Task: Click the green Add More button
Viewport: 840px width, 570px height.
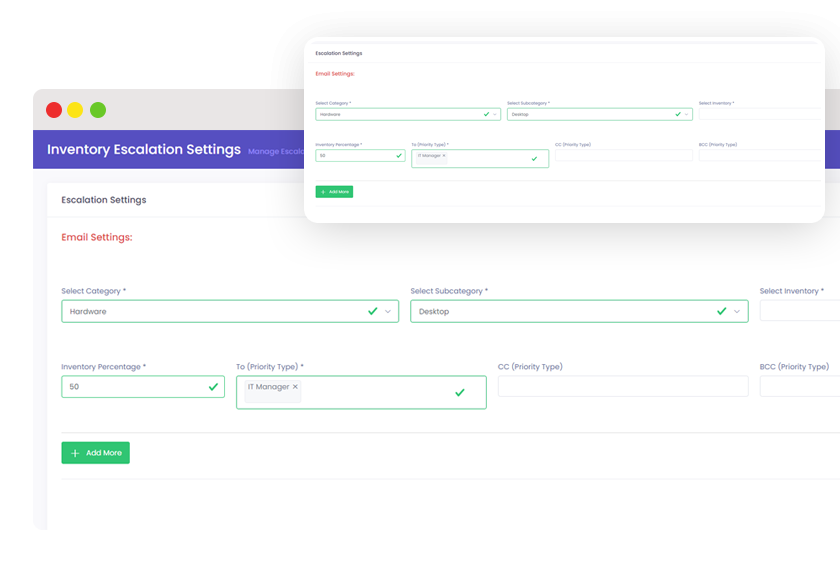Action: (x=95, y=453)
